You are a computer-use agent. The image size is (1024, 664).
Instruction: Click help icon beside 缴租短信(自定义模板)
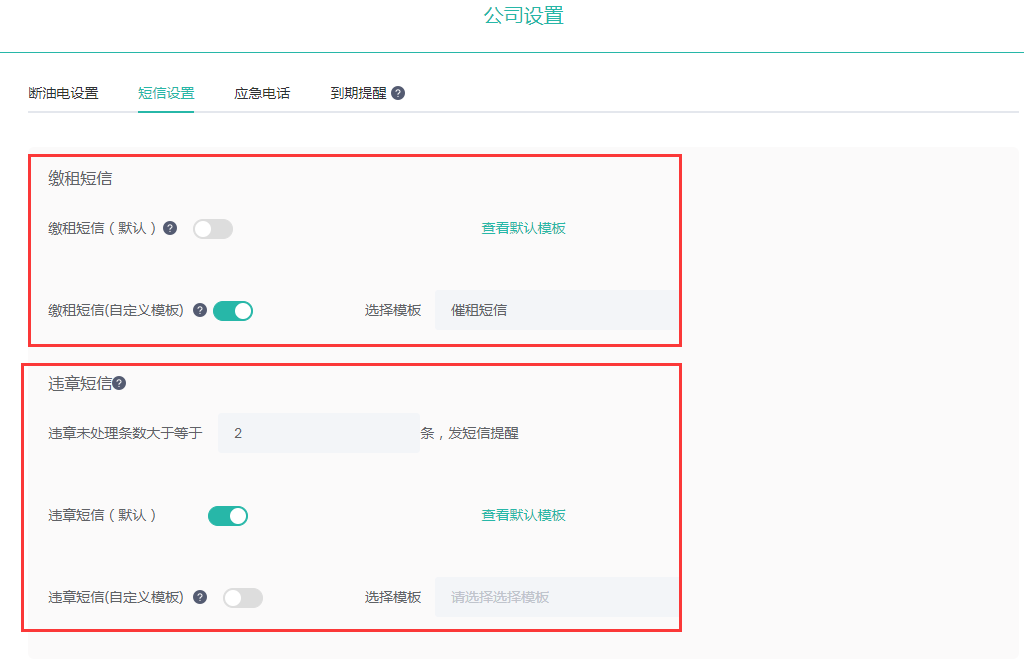pos(200,310)
